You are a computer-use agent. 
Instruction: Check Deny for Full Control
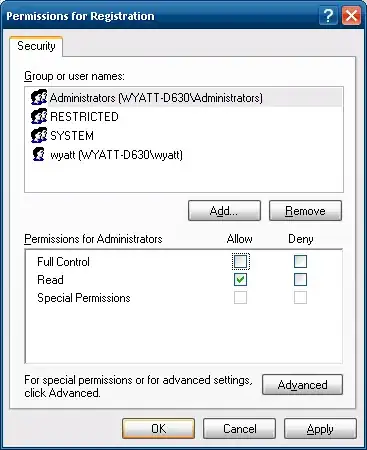pos(300,262)
